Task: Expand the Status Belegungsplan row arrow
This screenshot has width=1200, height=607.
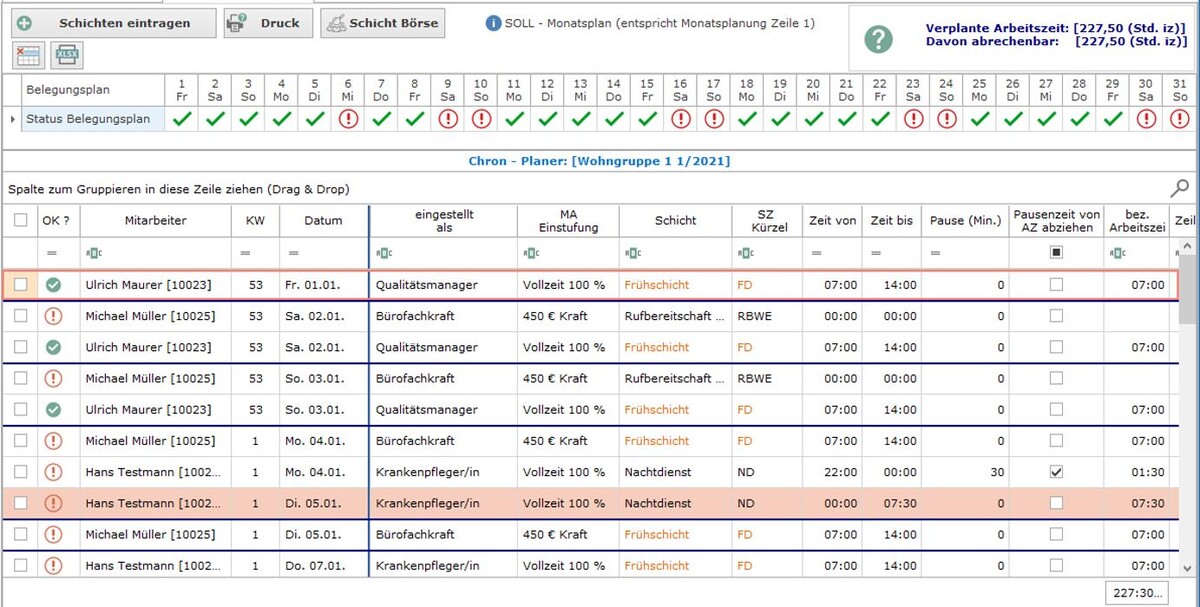Action: coord(12,119)
